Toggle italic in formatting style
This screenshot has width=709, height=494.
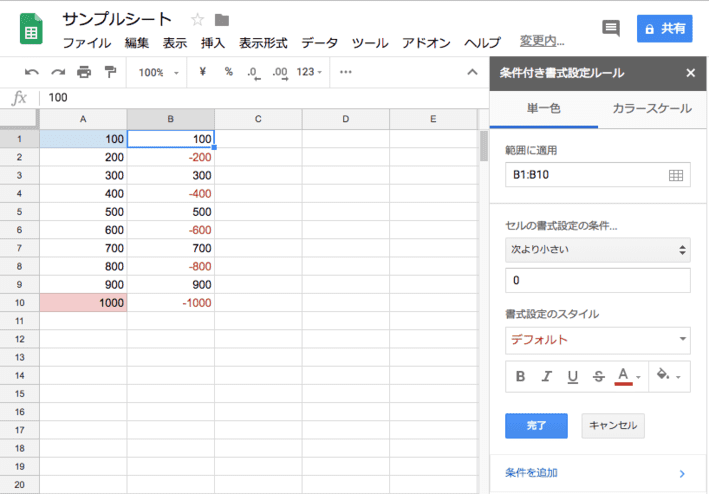tap(546, 377)
